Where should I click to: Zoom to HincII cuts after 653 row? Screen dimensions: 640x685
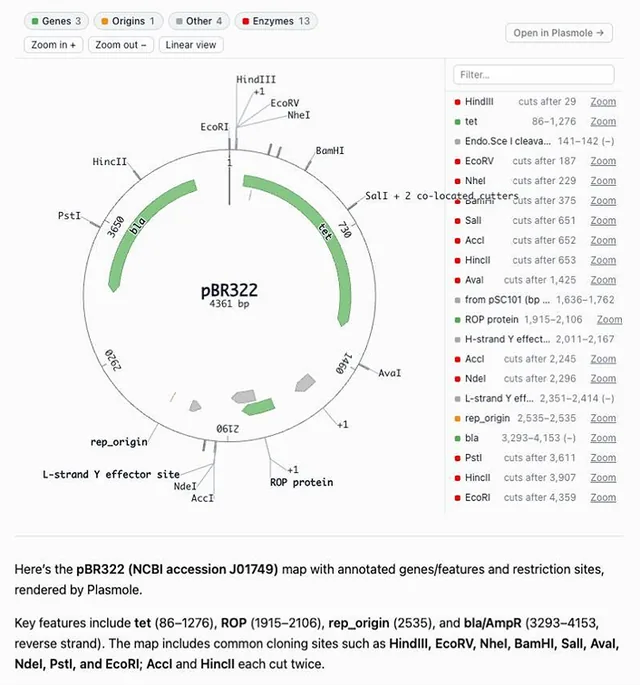click(x=603, y=260)
